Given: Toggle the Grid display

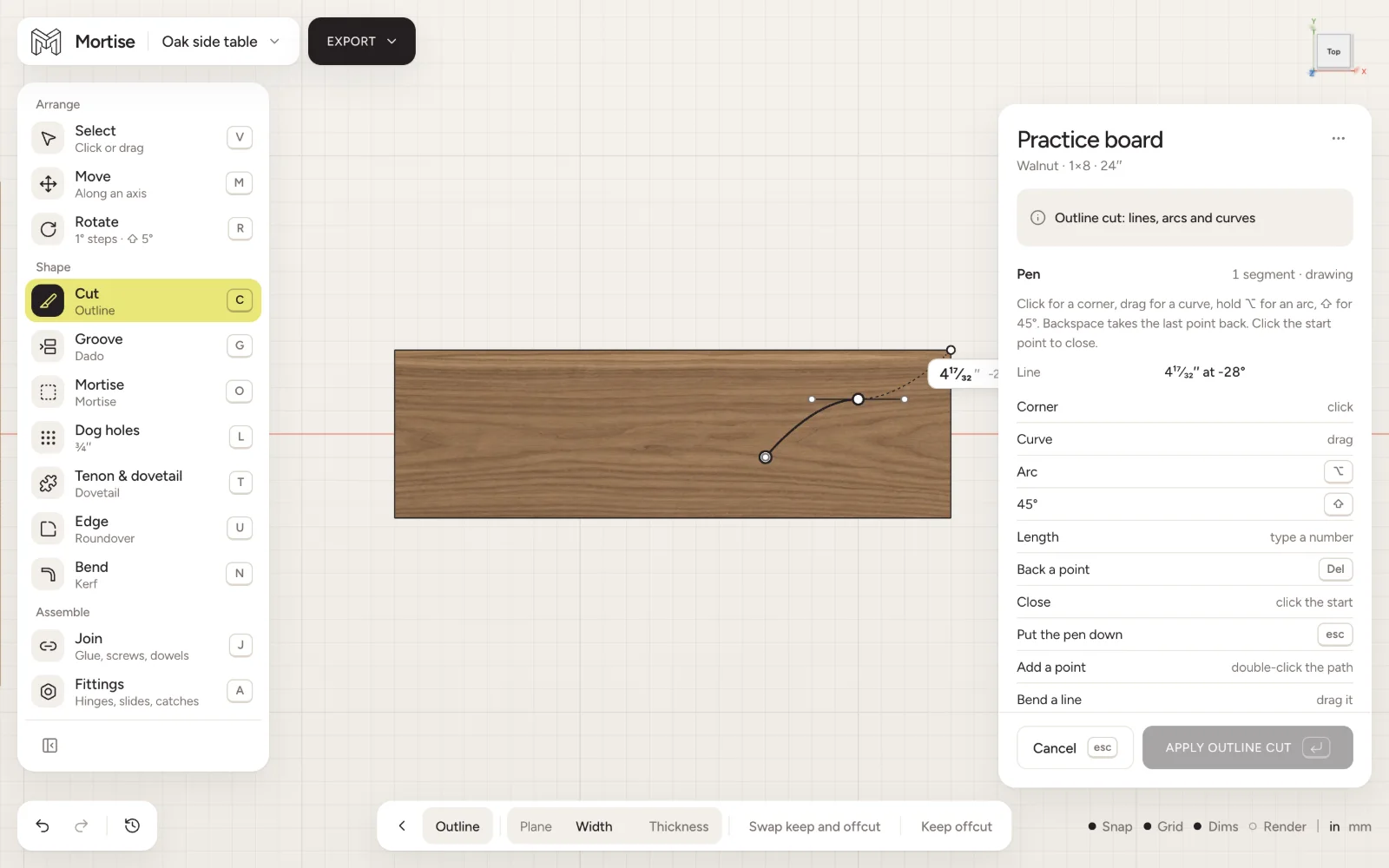Looking at the screenshot, I should [1163, 826].
